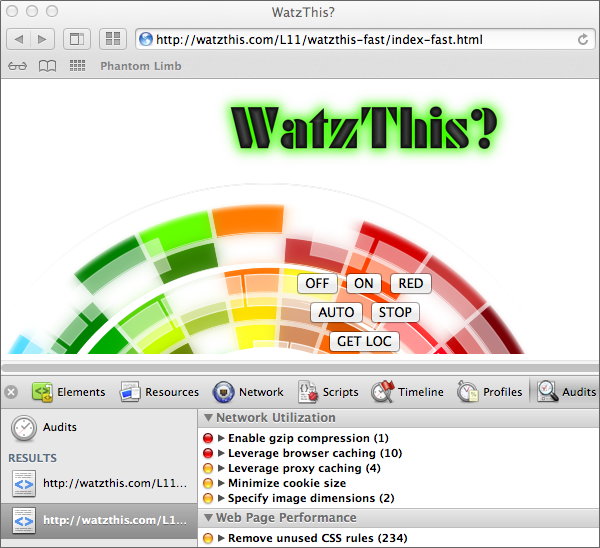Open the Bookmarks book icon

click(x=47, y=66)
